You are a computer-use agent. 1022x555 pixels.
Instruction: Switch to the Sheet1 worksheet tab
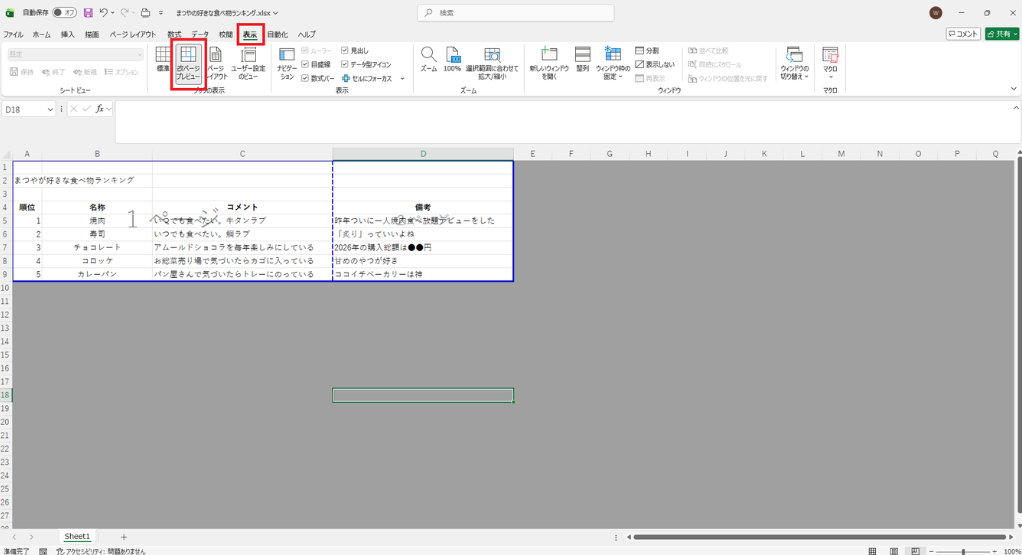click(77, 537)
